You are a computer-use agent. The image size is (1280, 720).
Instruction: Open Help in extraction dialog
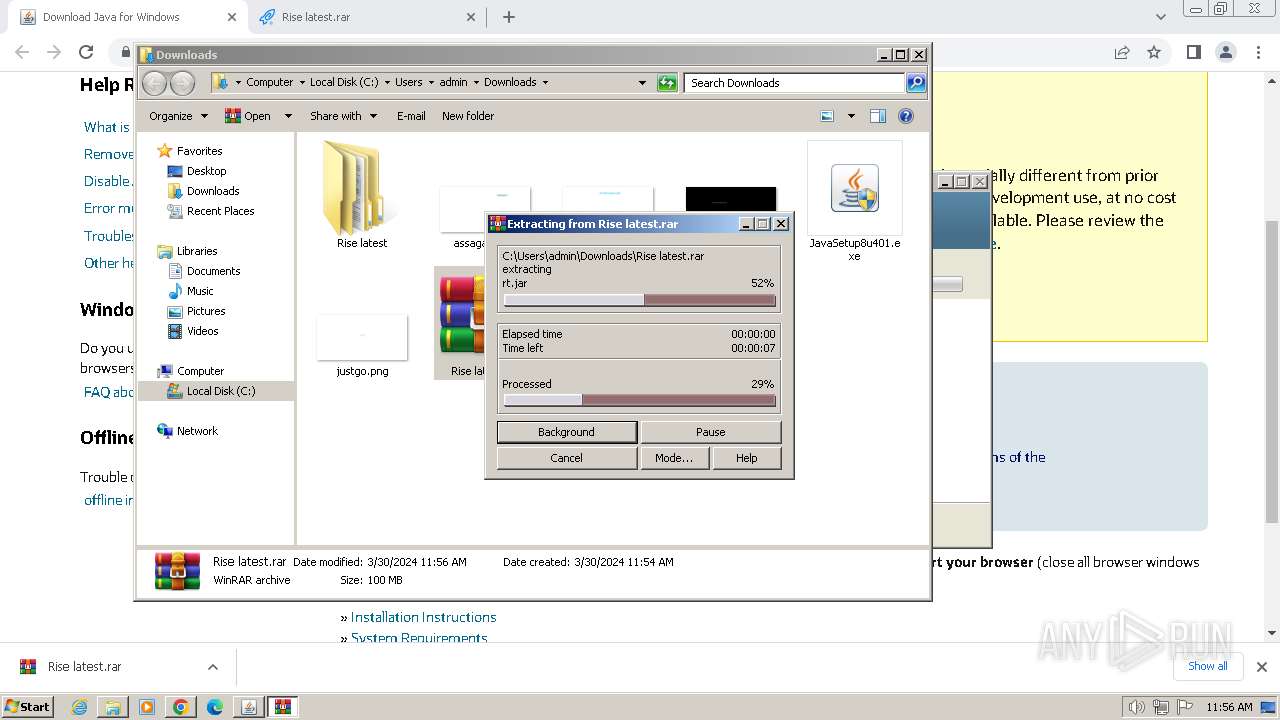746,458
